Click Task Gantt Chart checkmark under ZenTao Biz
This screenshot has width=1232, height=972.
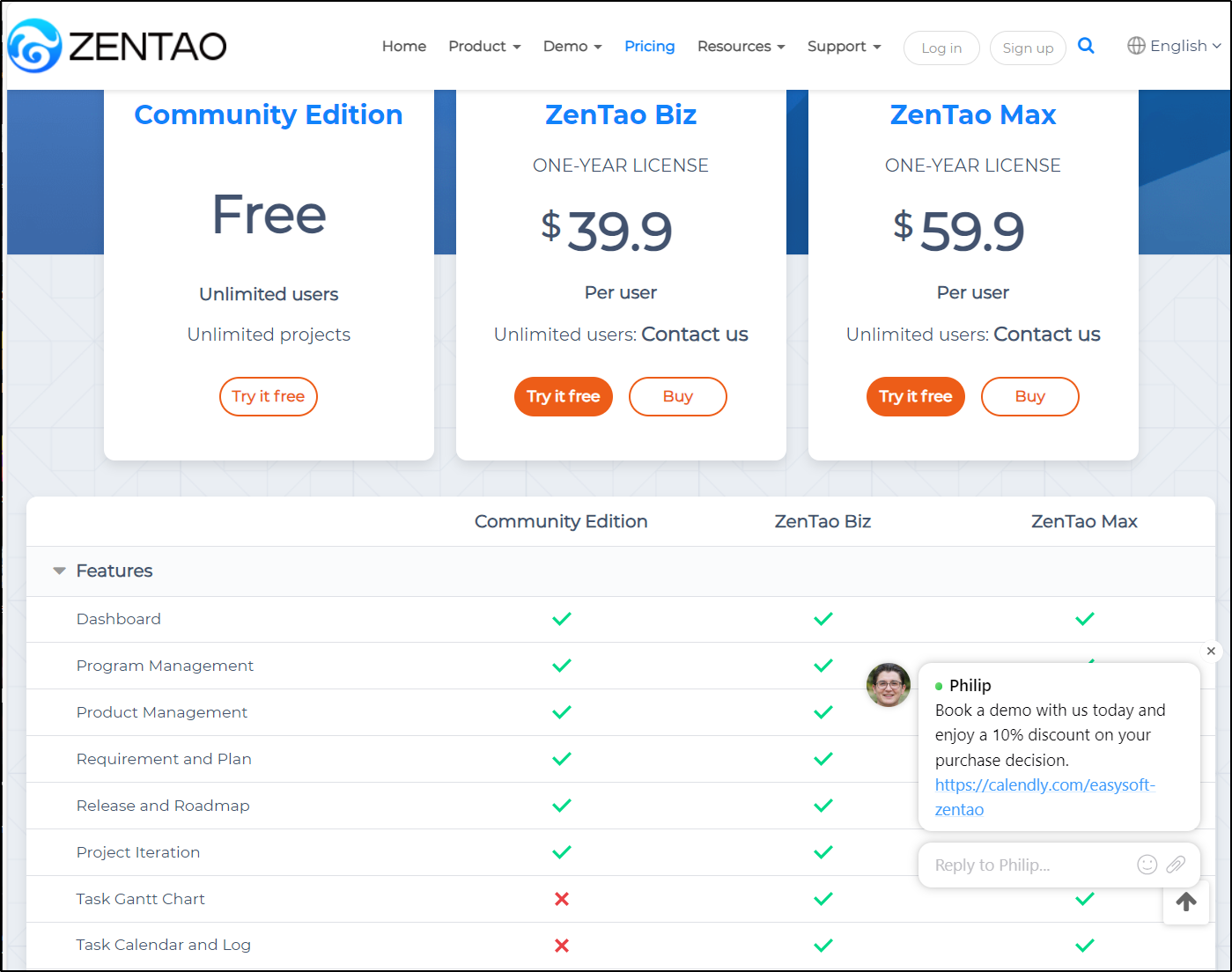[x=823, y=899]
